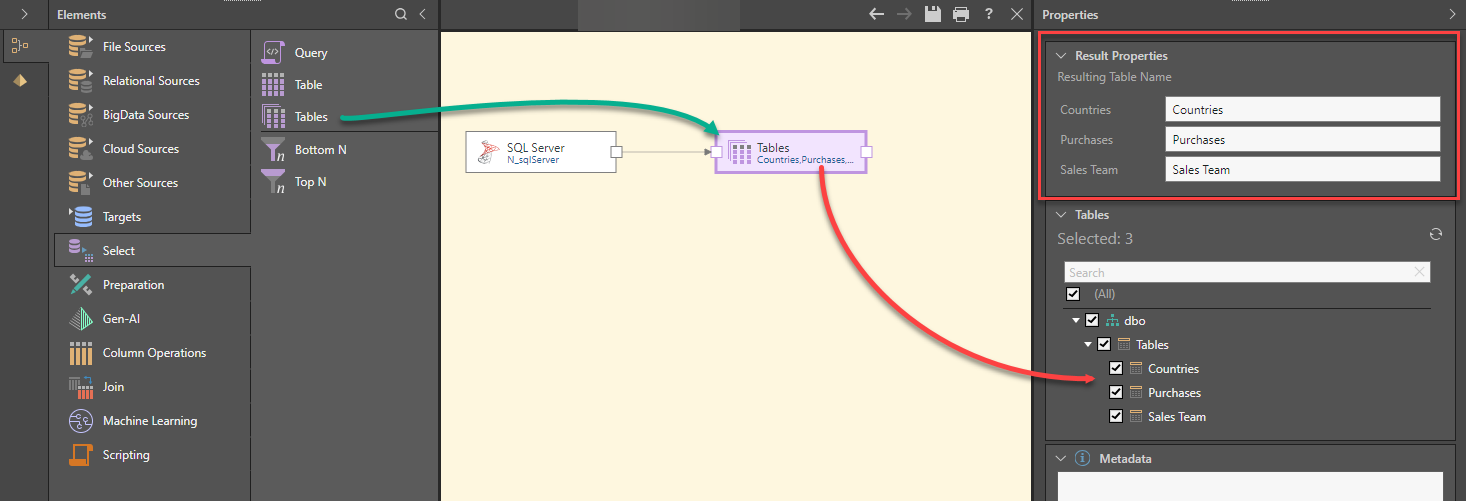Screen dimensions: 1466x501
Task: Refresh the tables list icon
Action: tap(1436, 234)
